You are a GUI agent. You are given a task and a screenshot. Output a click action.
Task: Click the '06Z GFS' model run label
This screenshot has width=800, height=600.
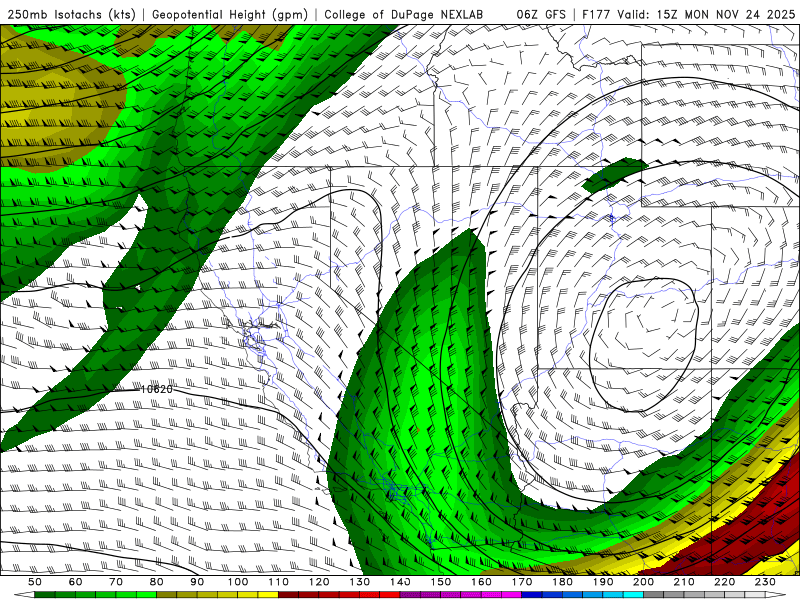[541, 15]
